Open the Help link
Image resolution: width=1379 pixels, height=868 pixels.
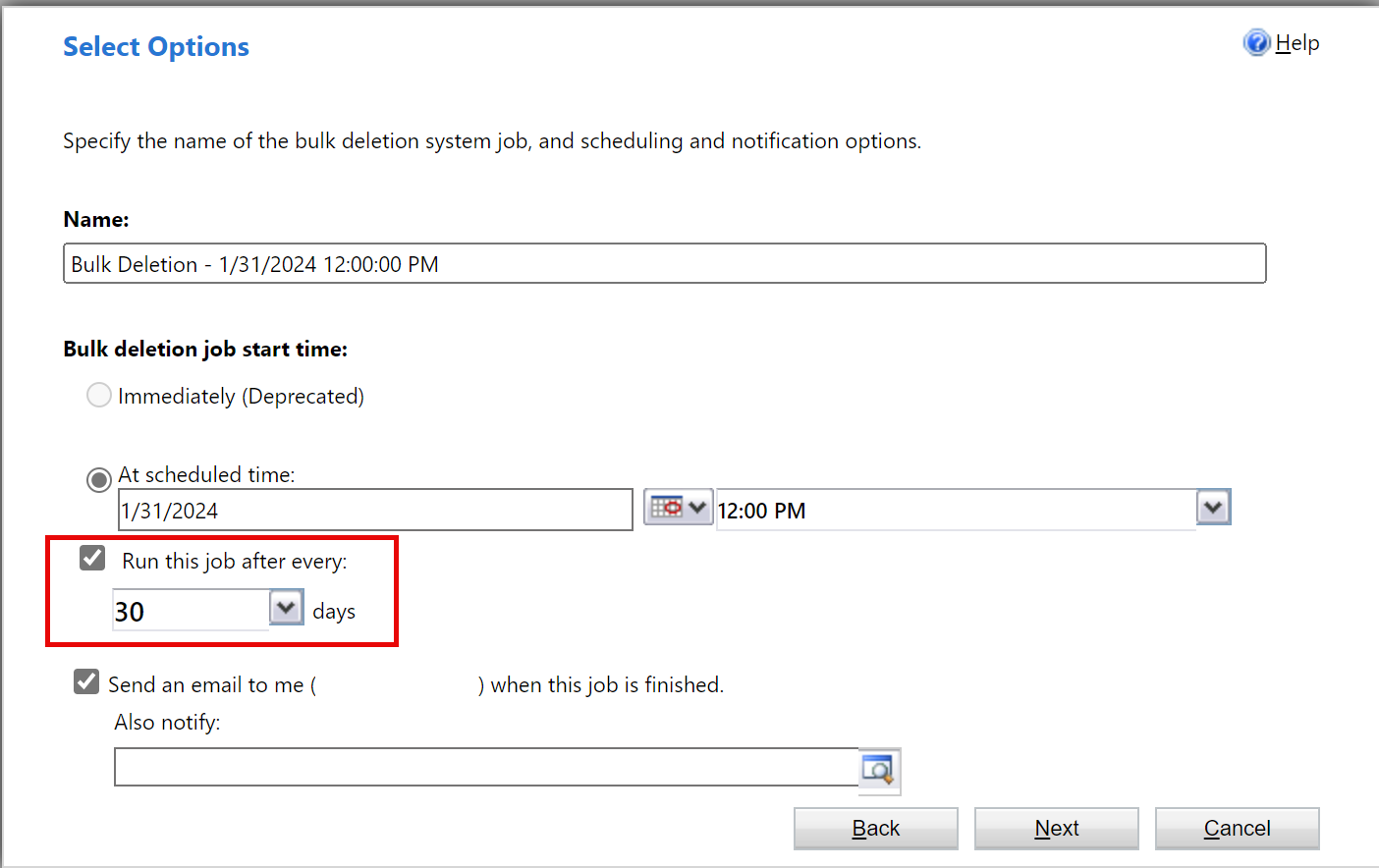(x=1297, y=42)
